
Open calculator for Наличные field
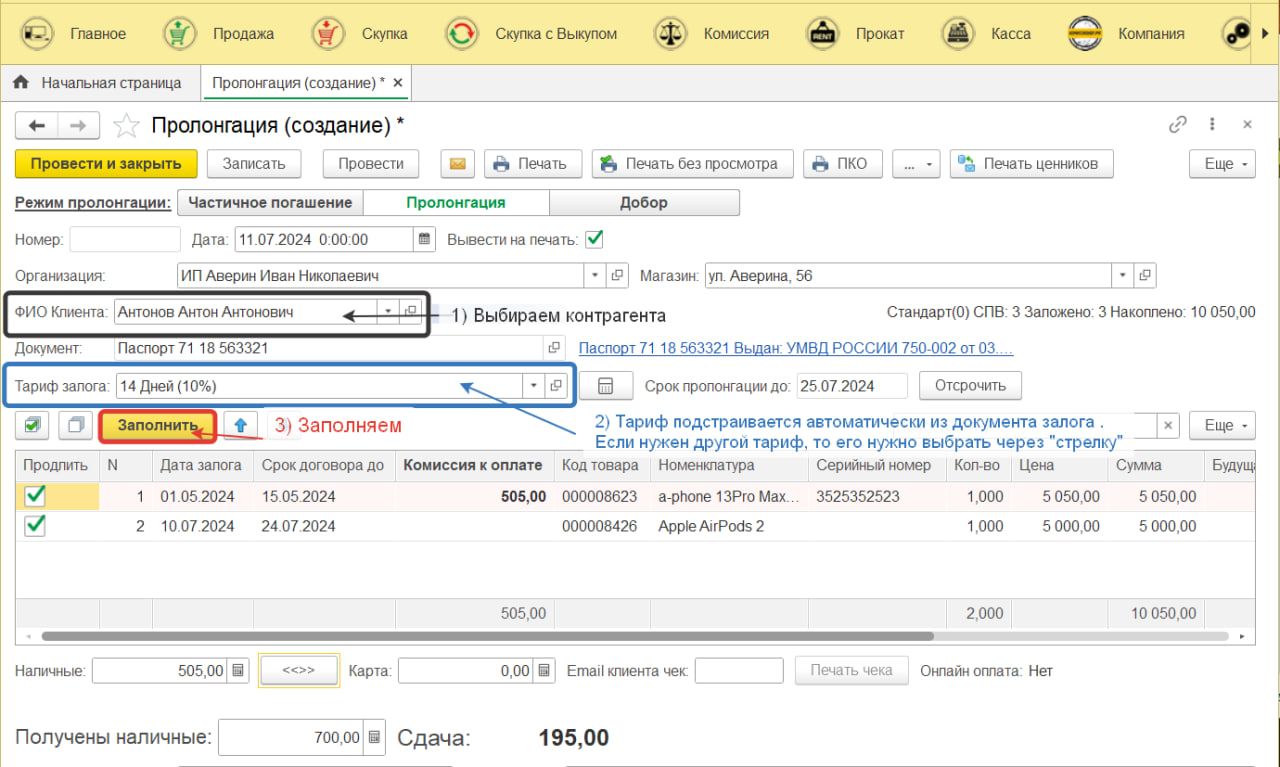coord(238,671)
